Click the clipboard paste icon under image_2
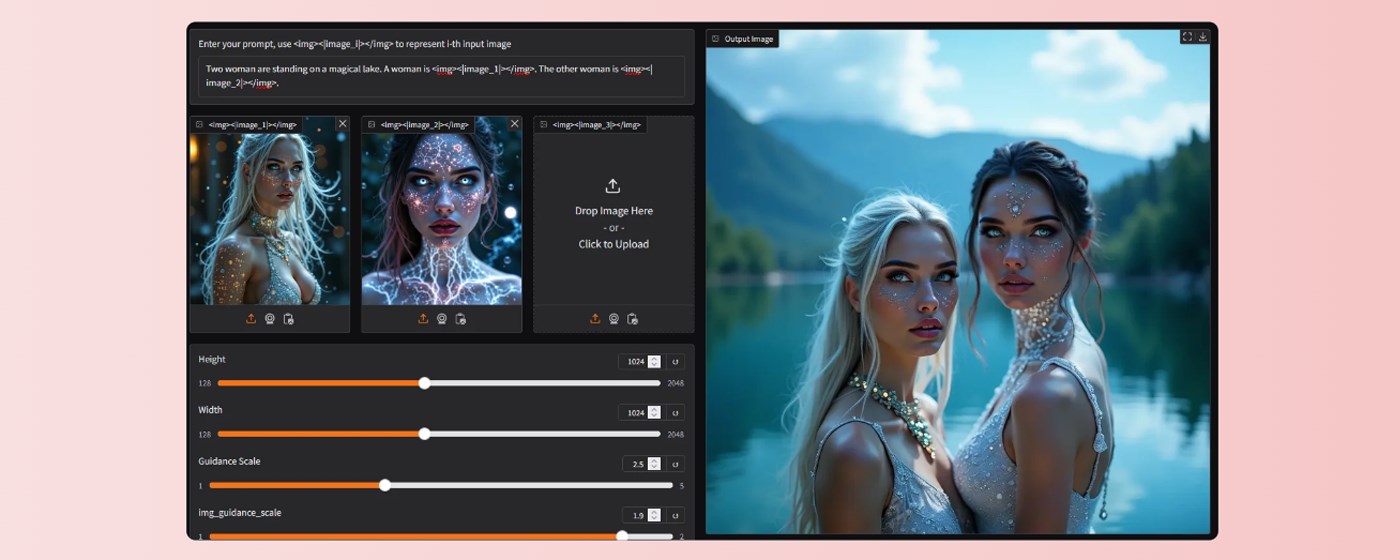This screenshot has width=1400, height=560. point(460,319)
